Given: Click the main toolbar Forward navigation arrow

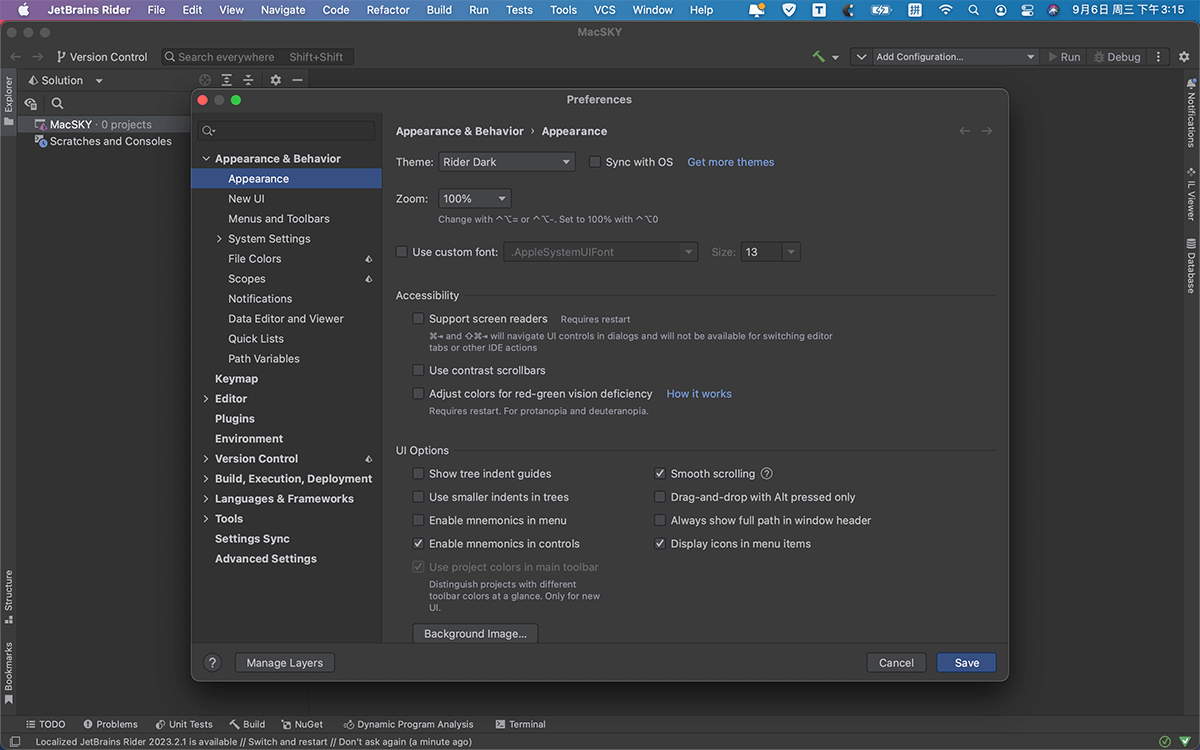Looking at the screenshot, I should (x=37, y=57).
